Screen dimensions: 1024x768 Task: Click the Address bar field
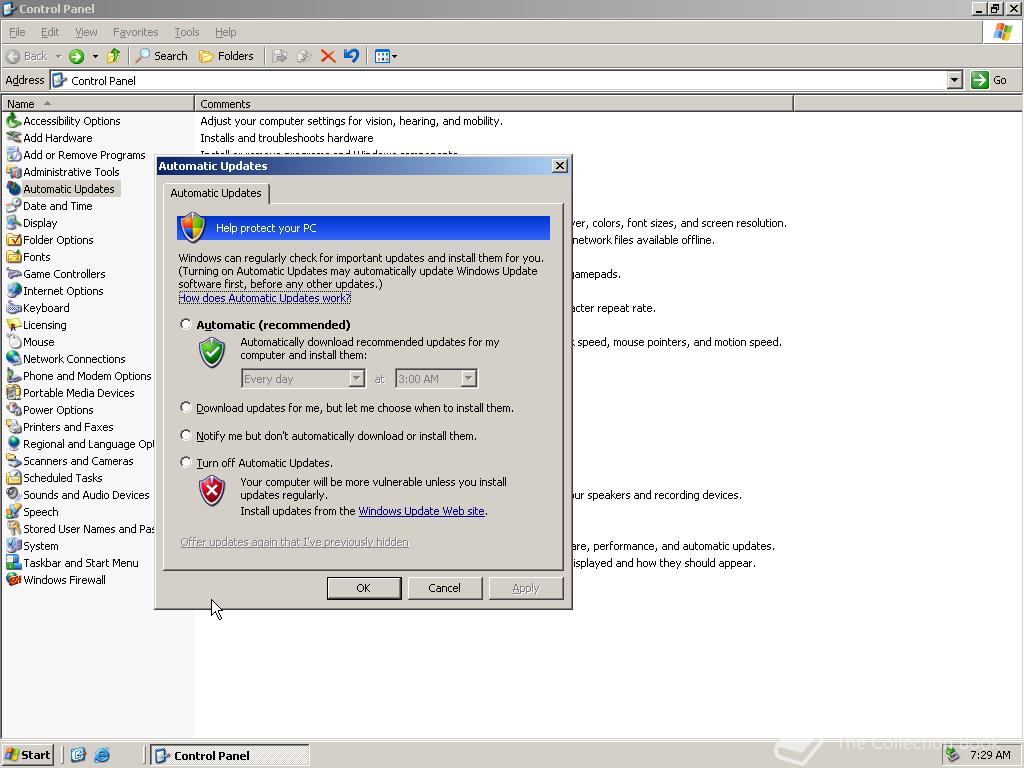click(499, 80)
